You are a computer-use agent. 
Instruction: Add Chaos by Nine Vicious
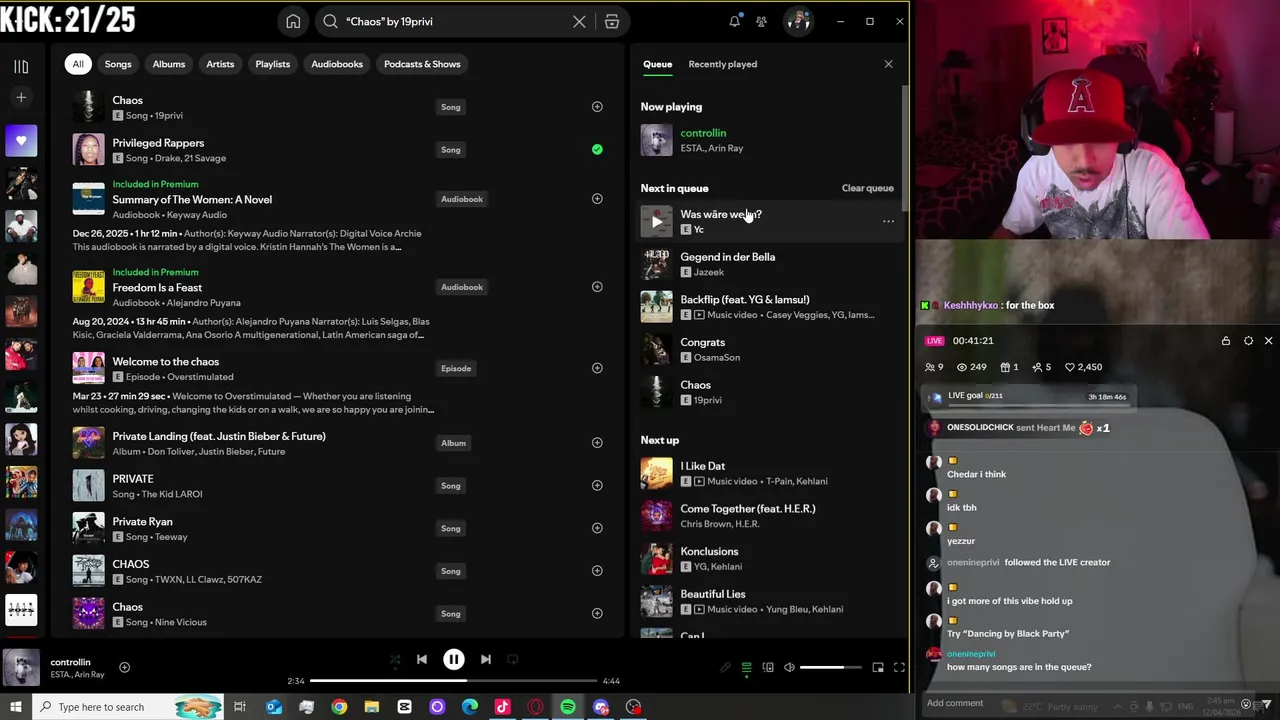click(x=597, y=614)
